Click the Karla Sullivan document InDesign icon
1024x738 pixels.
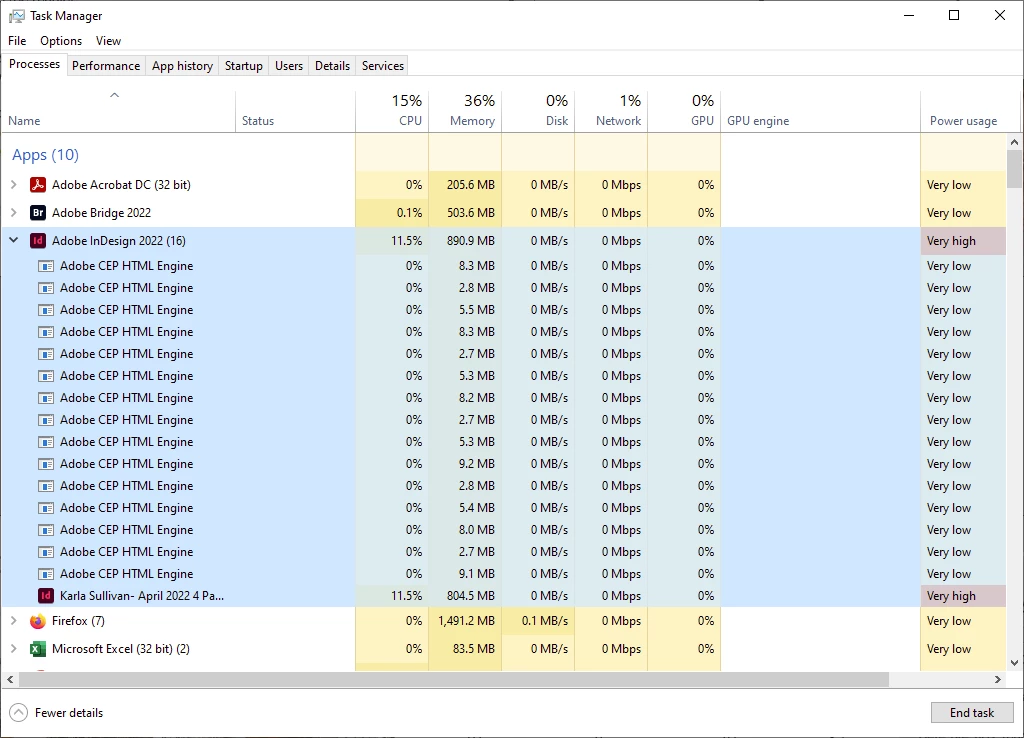[46, 596]
